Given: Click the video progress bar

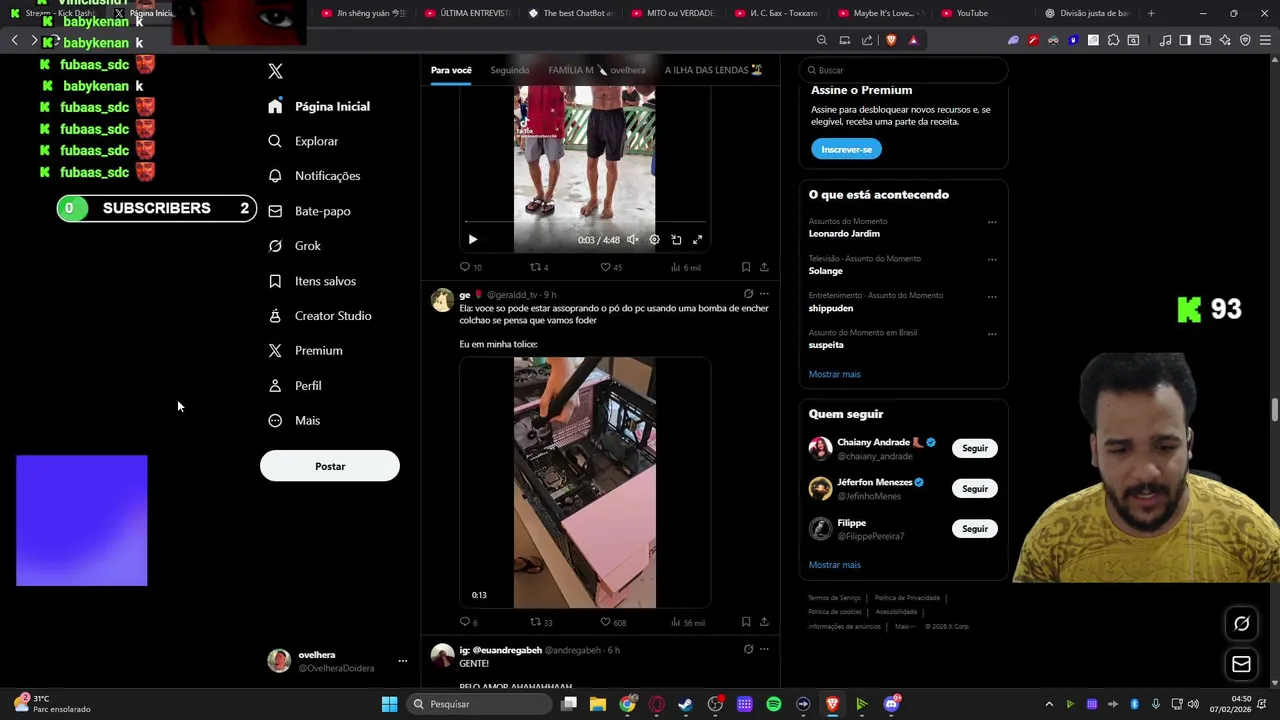Looking at the screenshot, I should click(585, 222).
